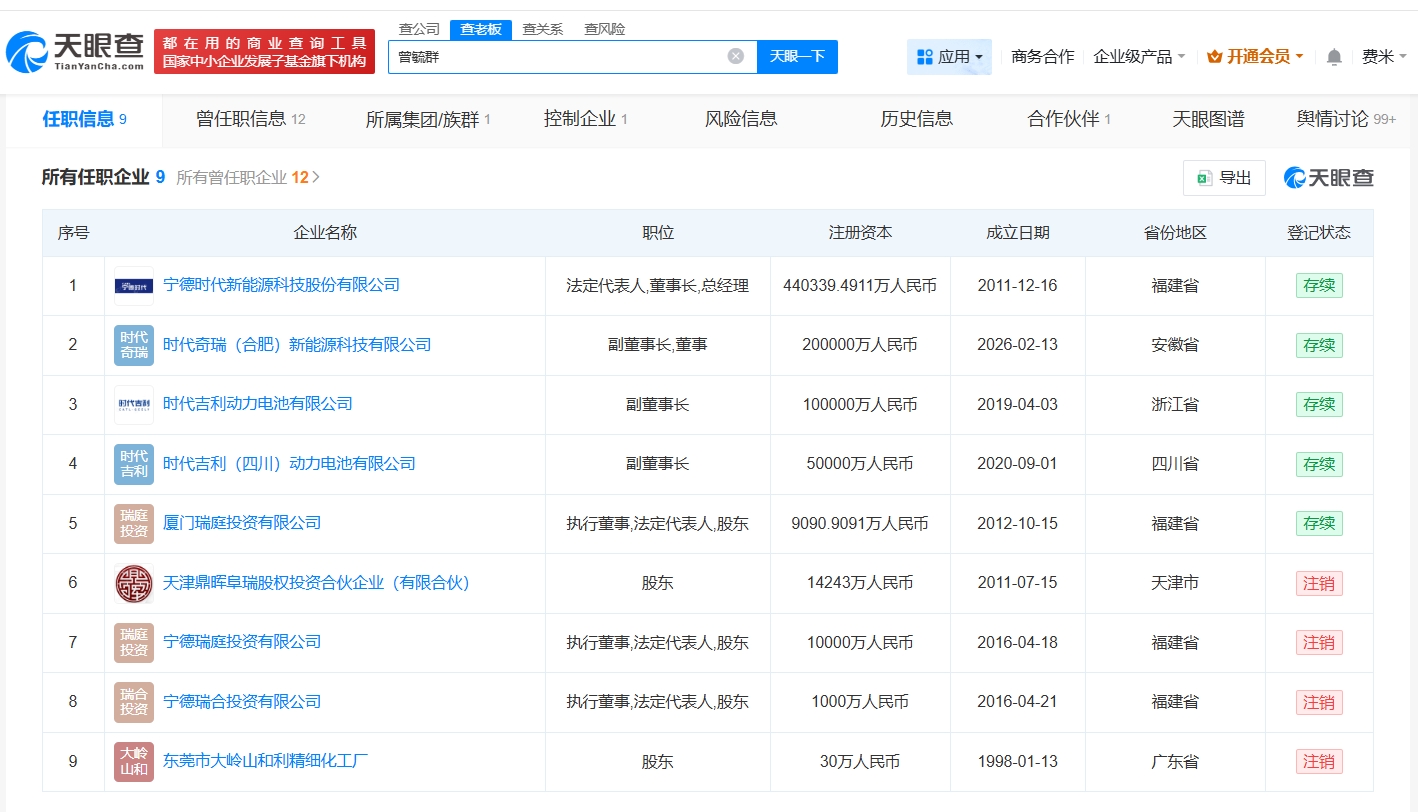Click the 2026-02-13 date cell
Viewport: 1418px width, 812px height.
[1017, 345]
